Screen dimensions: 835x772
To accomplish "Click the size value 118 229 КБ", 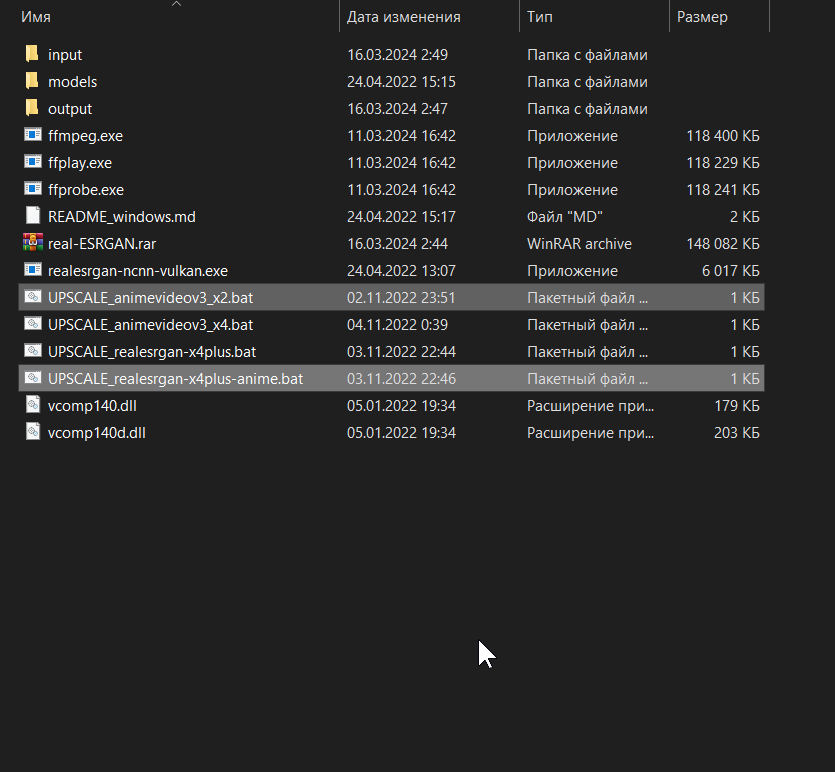I will coord(723,163).
